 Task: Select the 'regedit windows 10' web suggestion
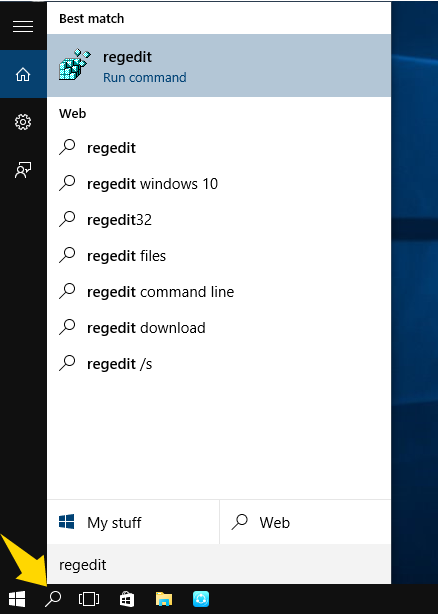(x=219, y=184)
